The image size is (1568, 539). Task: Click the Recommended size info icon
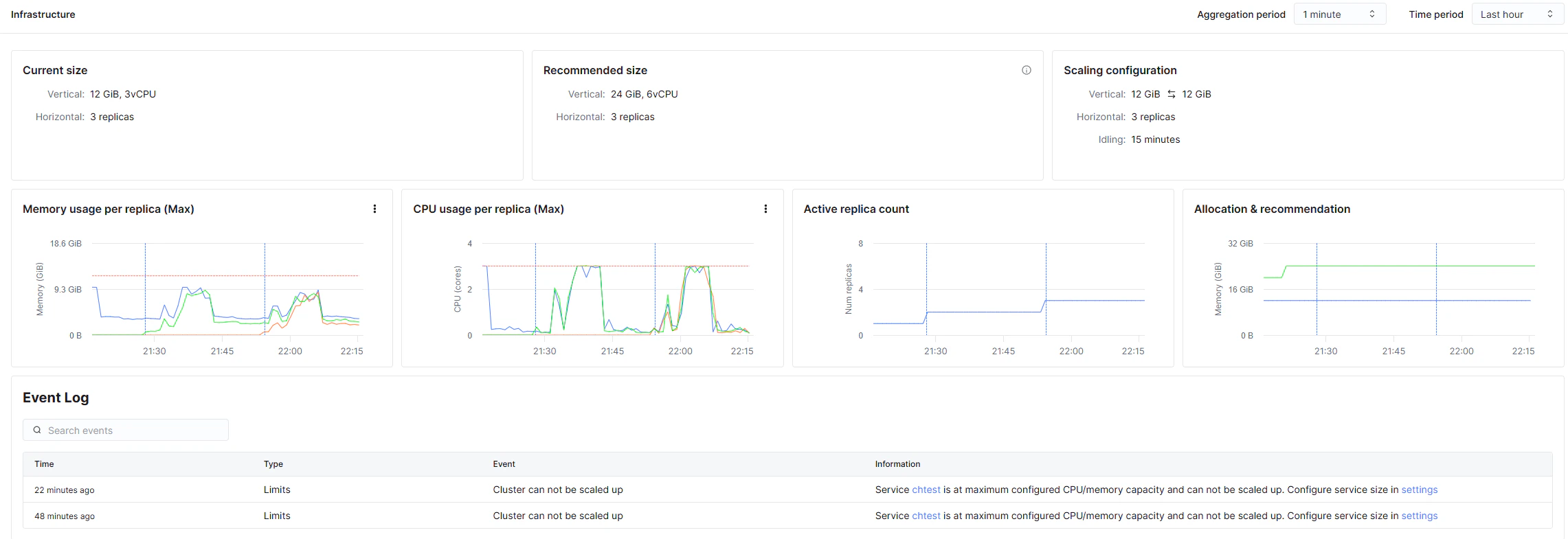(x=1026, y=70)
